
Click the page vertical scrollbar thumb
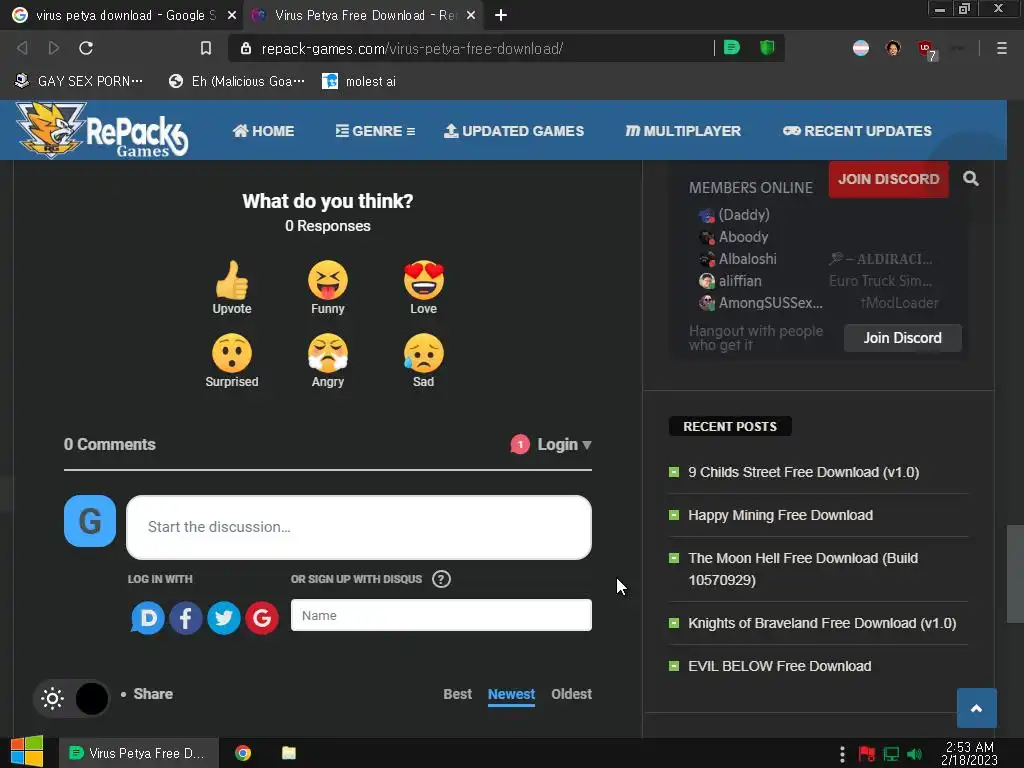(x=1015, y=574)
